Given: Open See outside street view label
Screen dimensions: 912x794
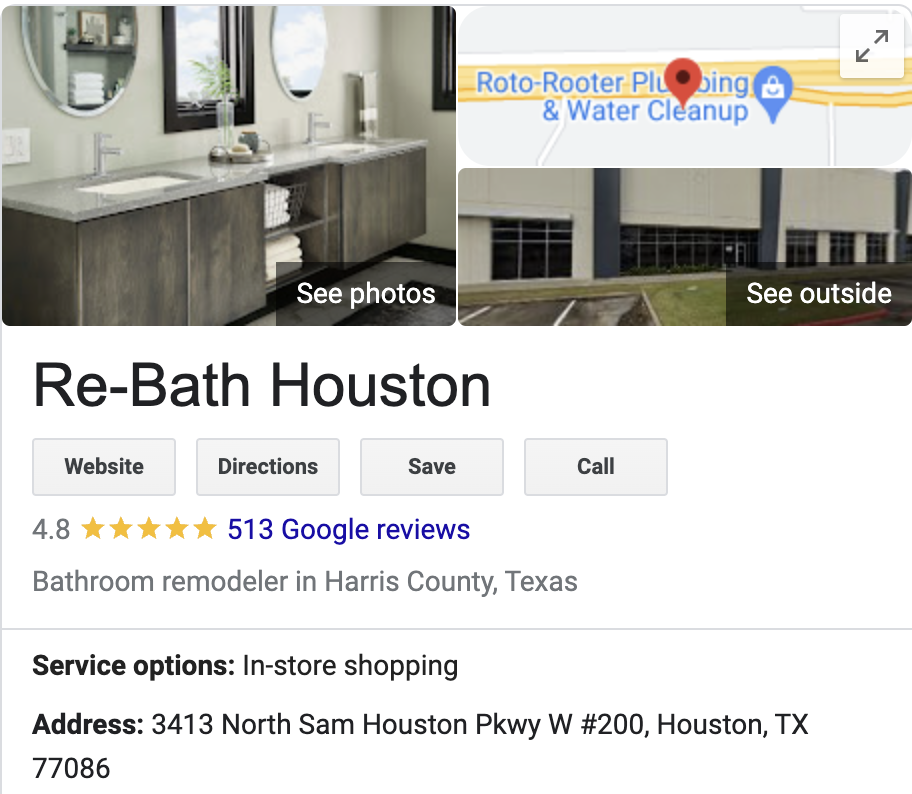Looking at the screenshot, I should 819,293.
